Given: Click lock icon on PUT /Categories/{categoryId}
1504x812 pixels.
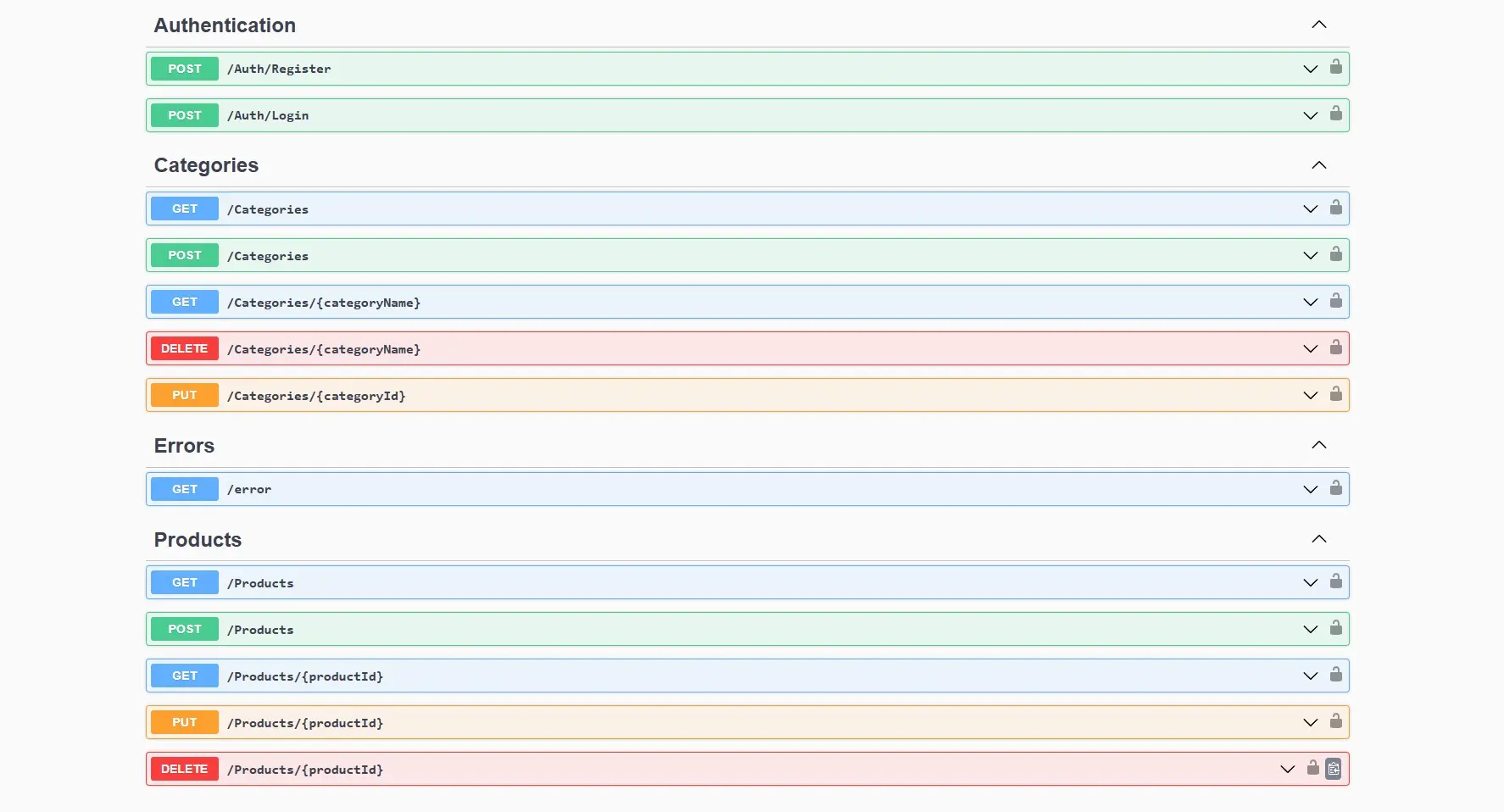Looking at the screenshot, I should pyautogui.click(x=1336, y=394).
